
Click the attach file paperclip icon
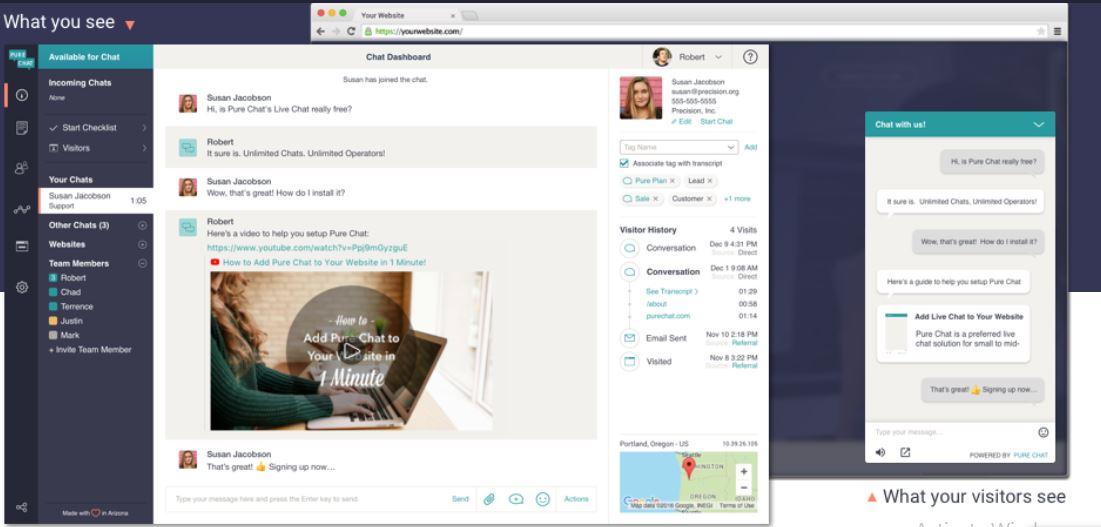pos(489,499)
